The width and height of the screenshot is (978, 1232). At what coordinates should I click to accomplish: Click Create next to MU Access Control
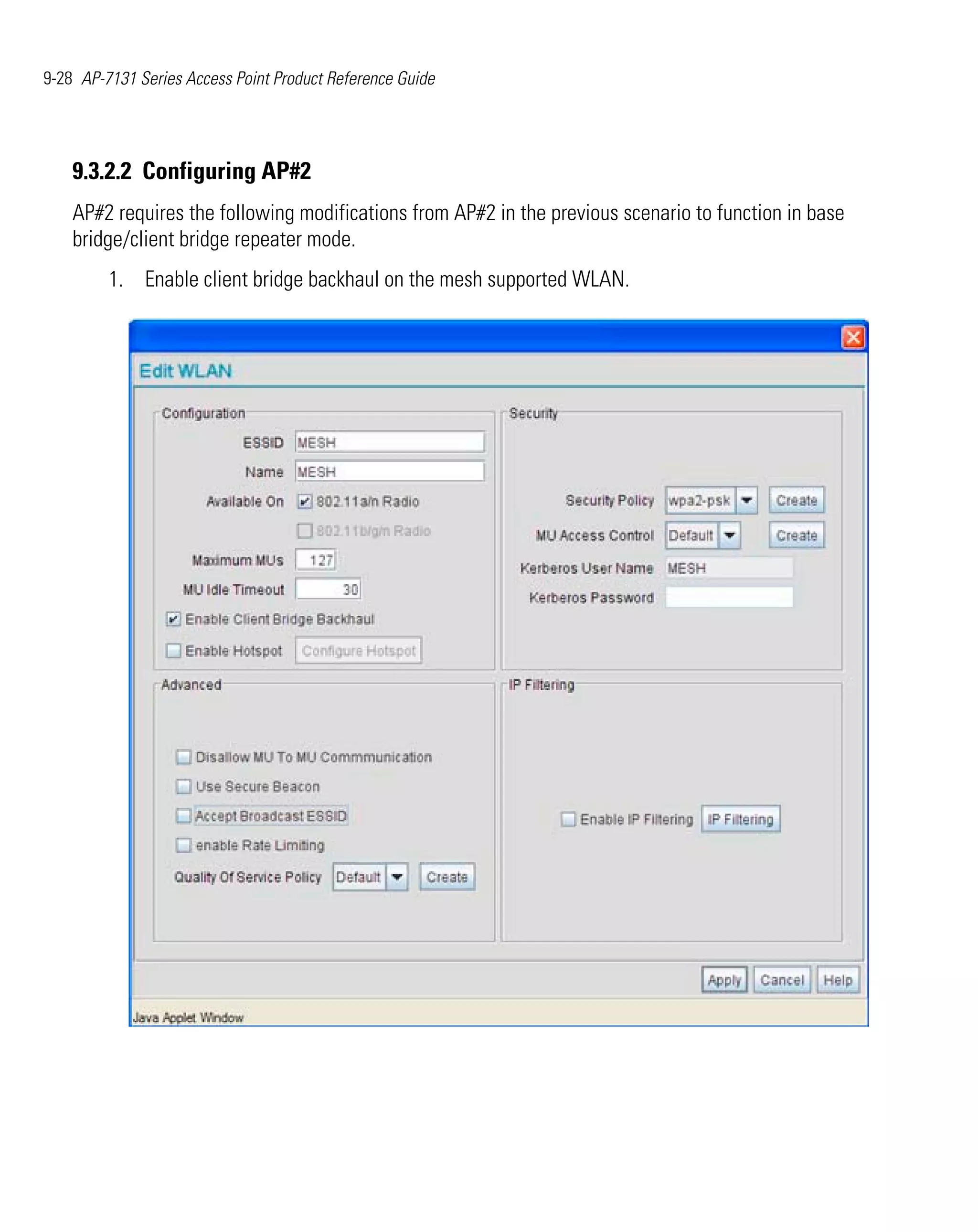pos(797,536)
